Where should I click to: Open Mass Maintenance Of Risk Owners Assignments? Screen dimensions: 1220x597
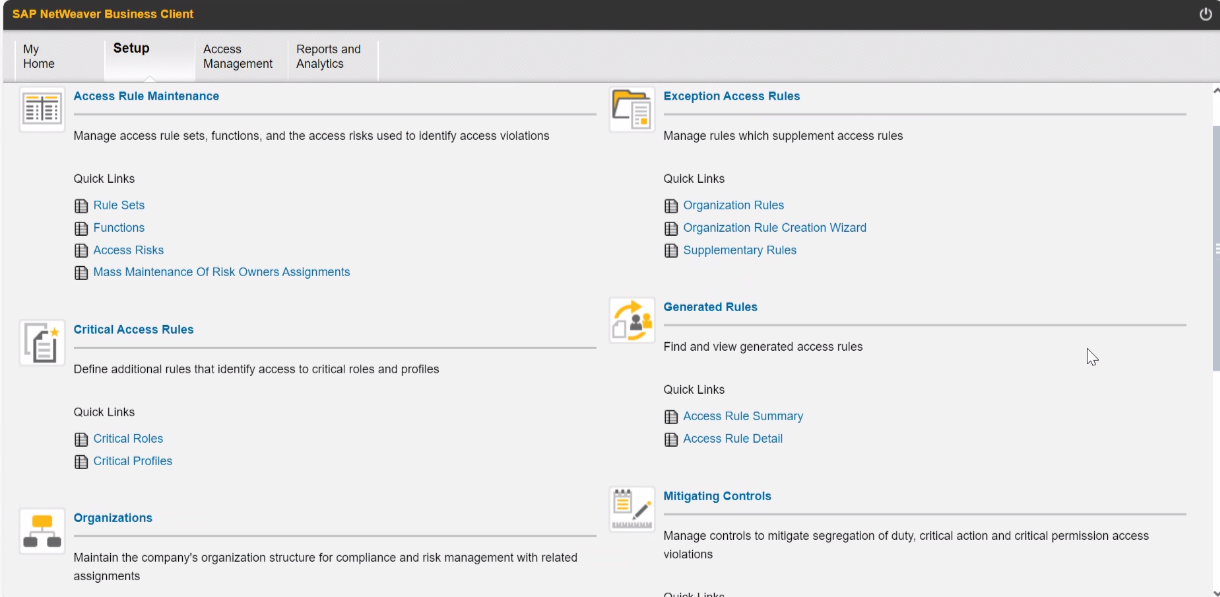click(x=221, y=272)
